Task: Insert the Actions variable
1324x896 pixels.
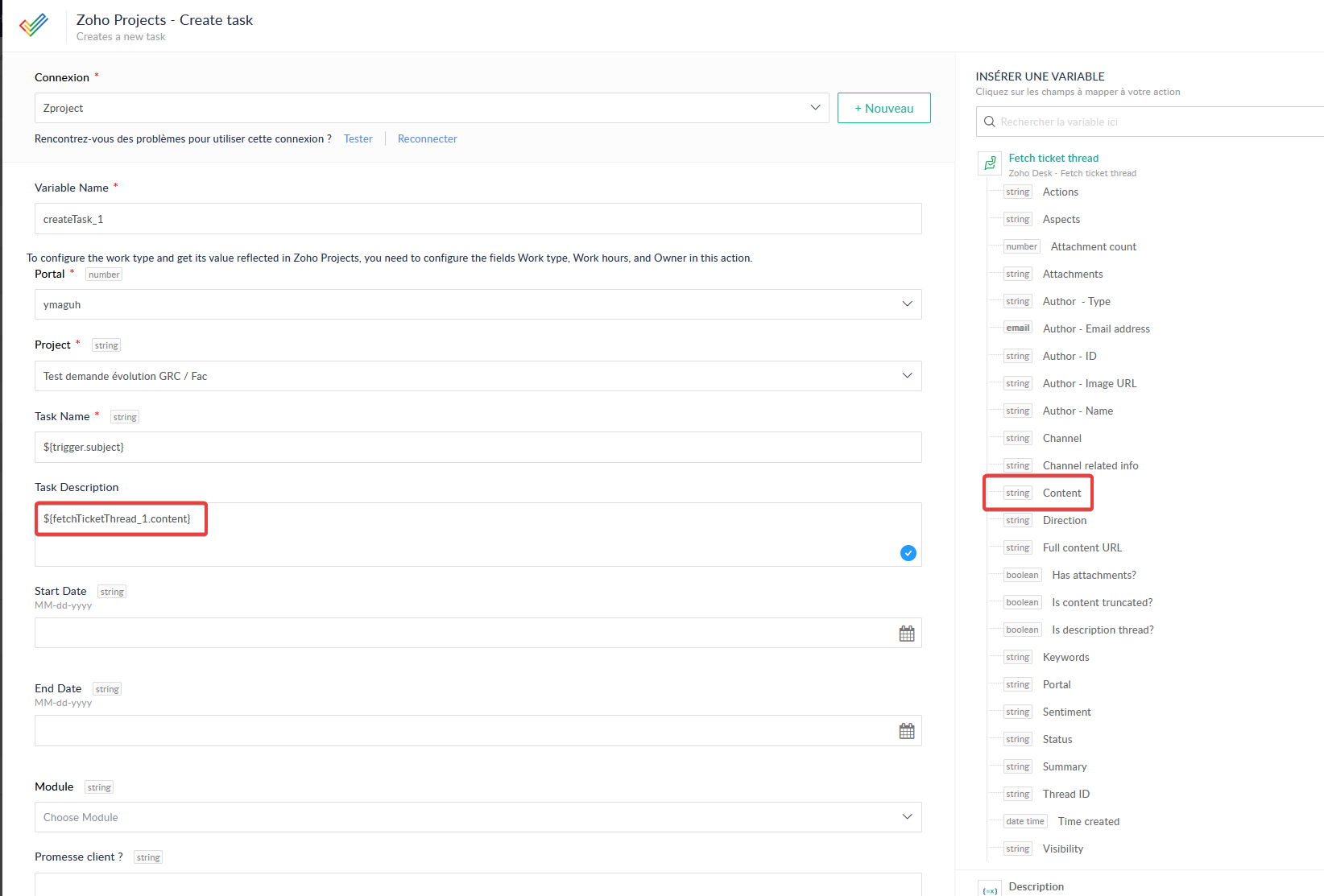Action: (x=1061, y=192)
